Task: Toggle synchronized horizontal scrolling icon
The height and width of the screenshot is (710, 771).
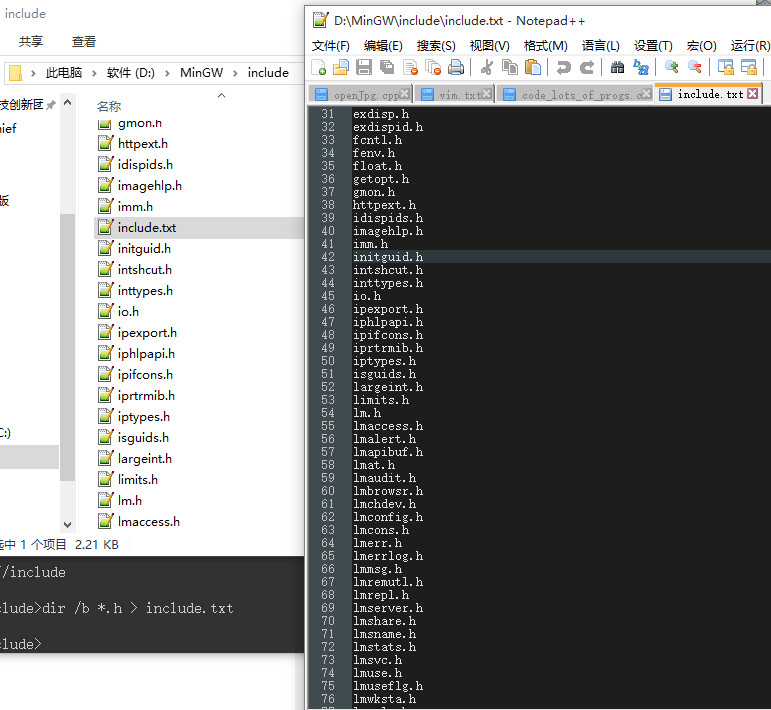Action: 748,67
